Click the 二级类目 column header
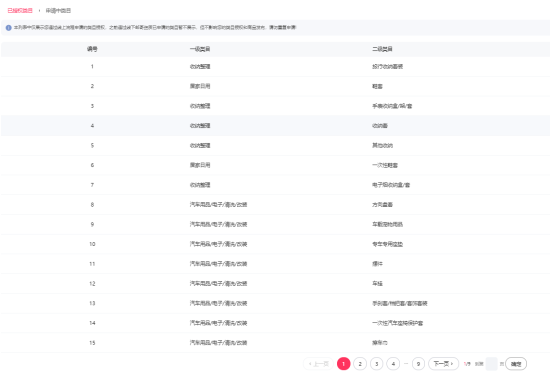This screenshot has width=550, height=375. 382,49
